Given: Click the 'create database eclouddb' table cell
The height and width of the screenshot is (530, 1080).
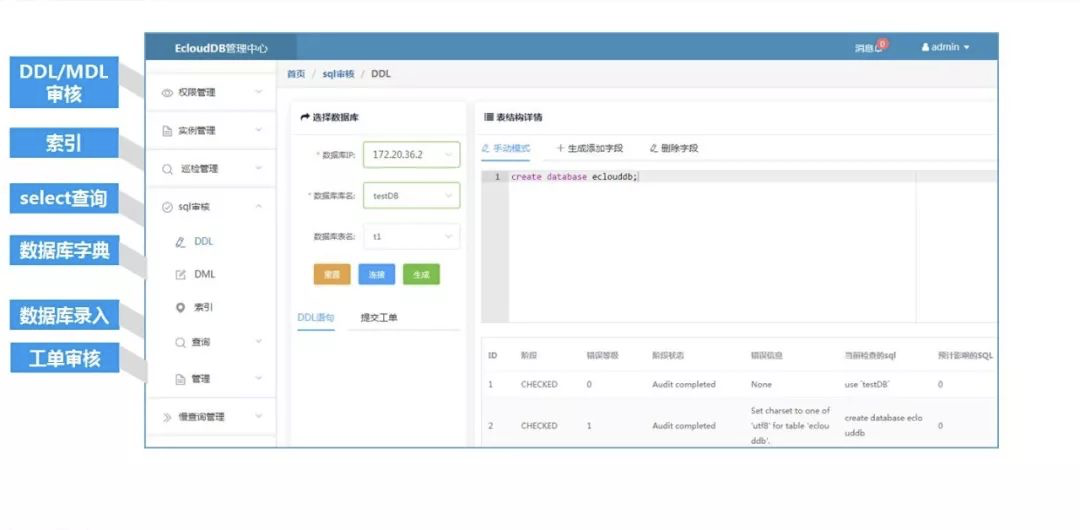Looking at the screenshot, I should click(x=884, y=425).
